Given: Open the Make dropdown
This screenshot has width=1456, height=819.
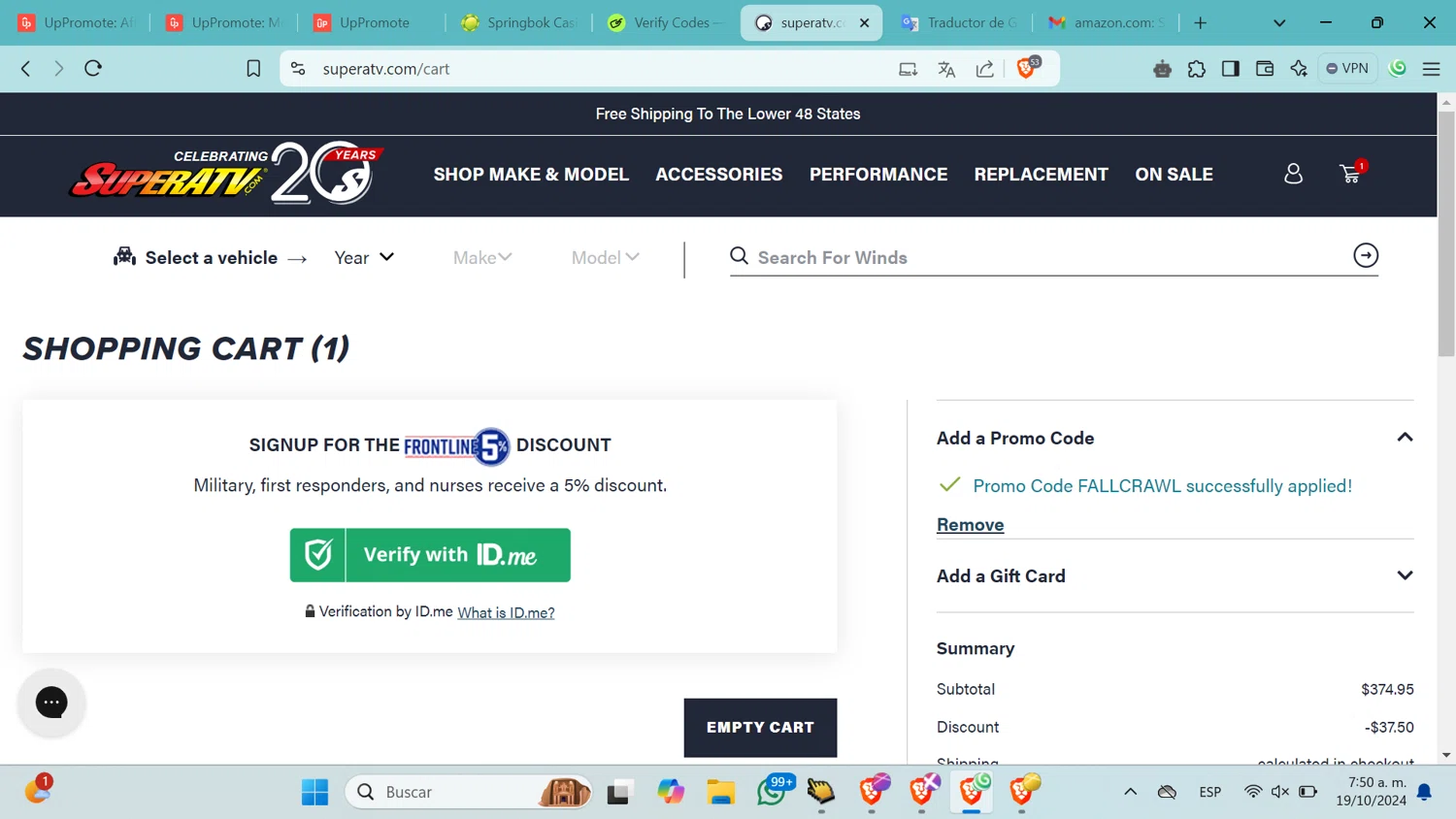Looking at the screenshot, I should pos(482,257).
